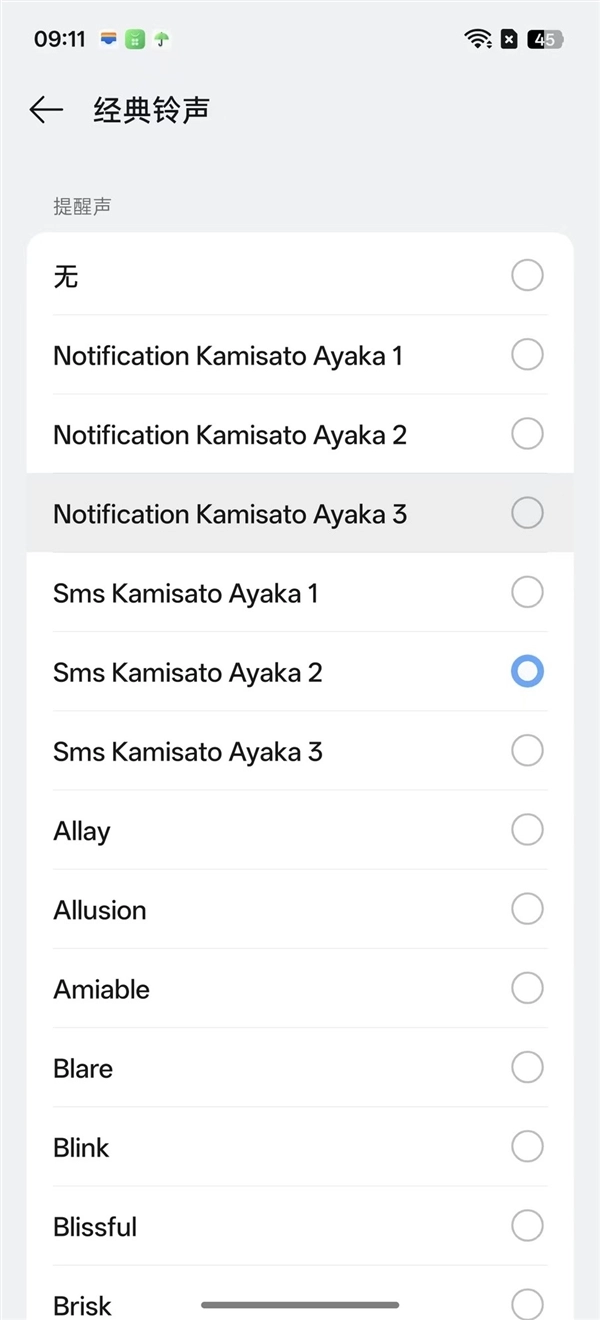This screenshot has height=1320, width=600.
Task: Choose Sms Kamisato Ayaka 1 sound
Action: pos(186,593)
